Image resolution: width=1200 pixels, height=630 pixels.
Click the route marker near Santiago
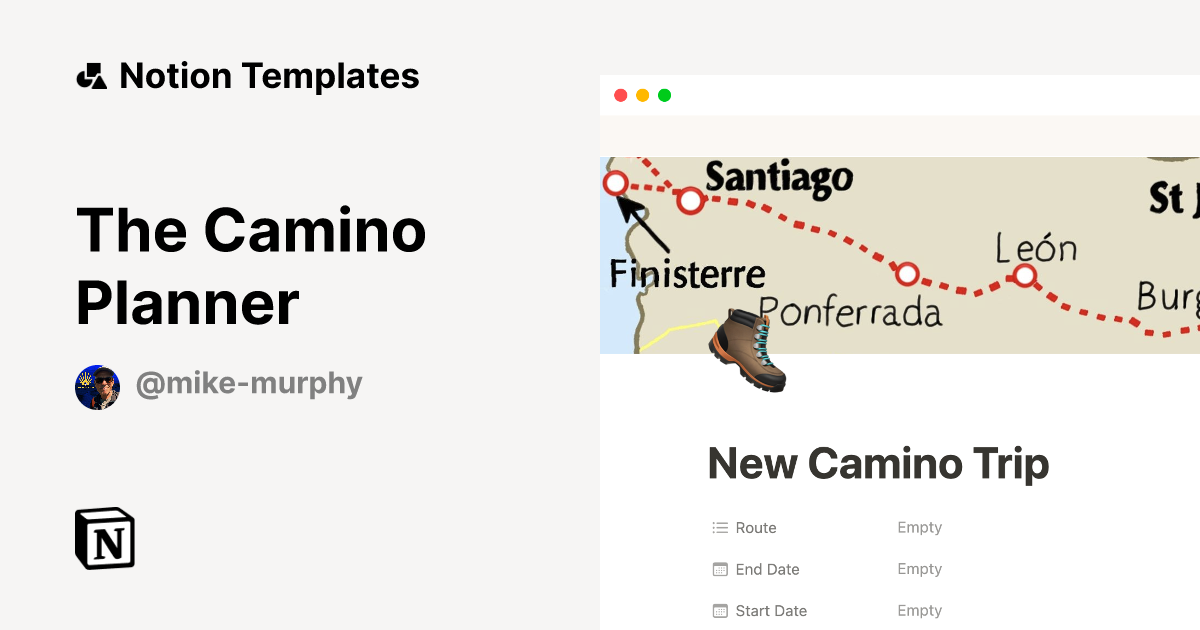point(690,200)
